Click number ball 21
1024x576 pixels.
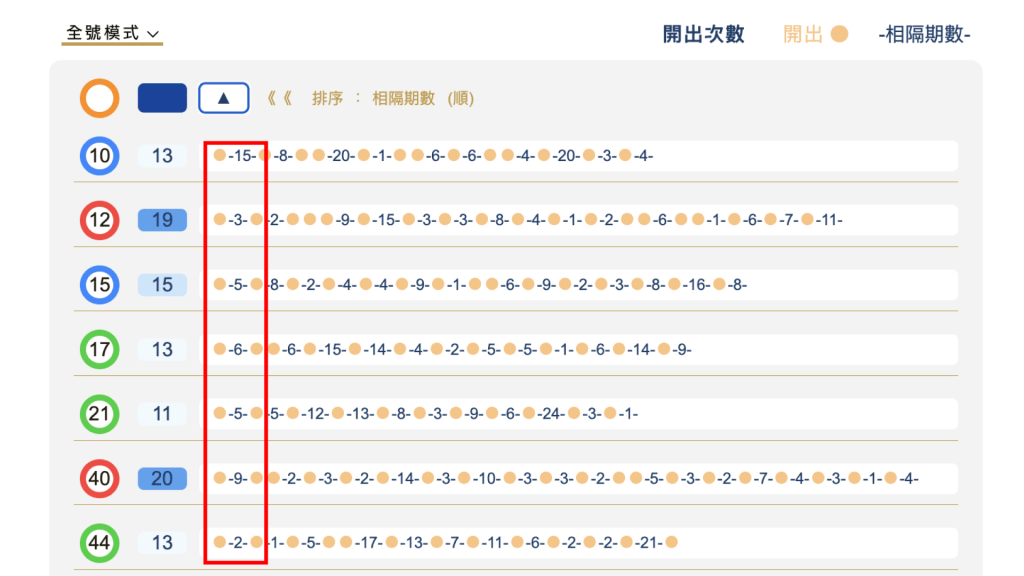(x=99, y=414)
